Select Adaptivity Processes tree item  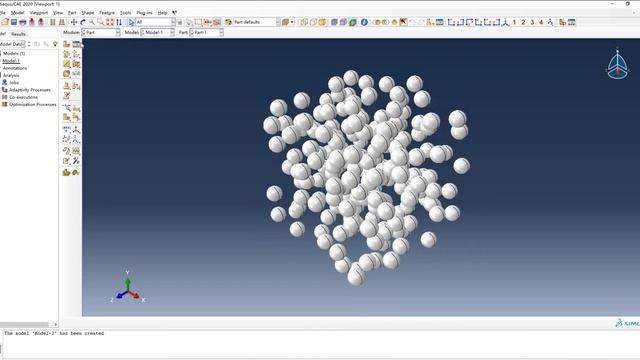tap(30, 90)
